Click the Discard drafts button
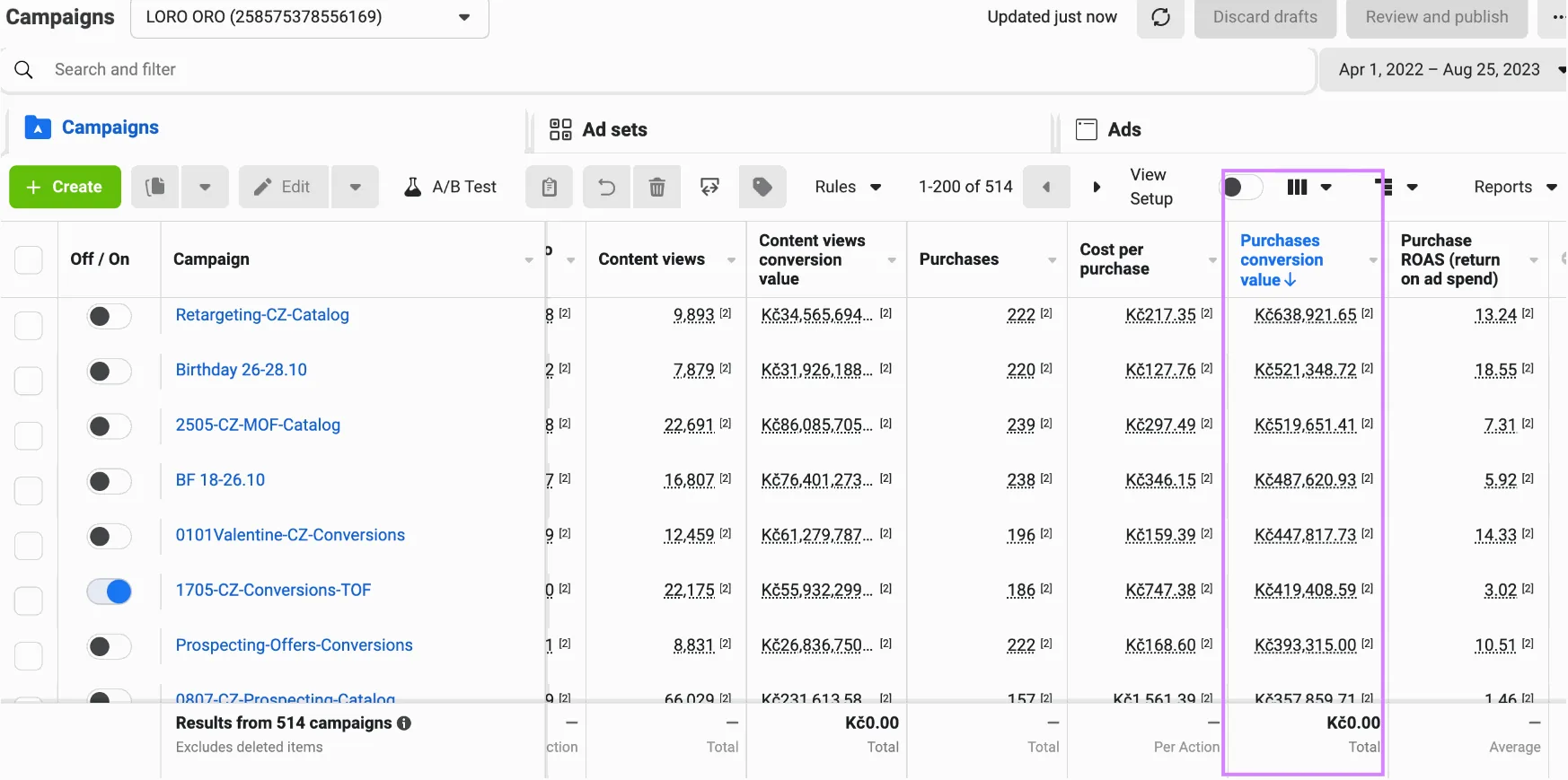The width and height of the screenshot is (1568, 780). 1265,17
